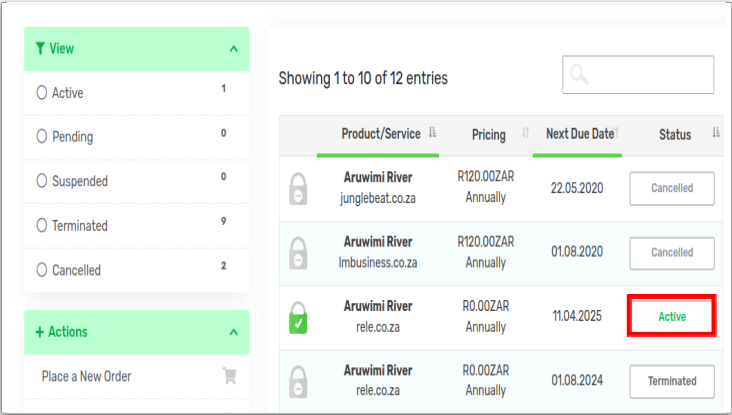Click the padlock icon on the Terminated row
Screen dimensions: 732x415
pyautogui.click(x=298, y=381)
